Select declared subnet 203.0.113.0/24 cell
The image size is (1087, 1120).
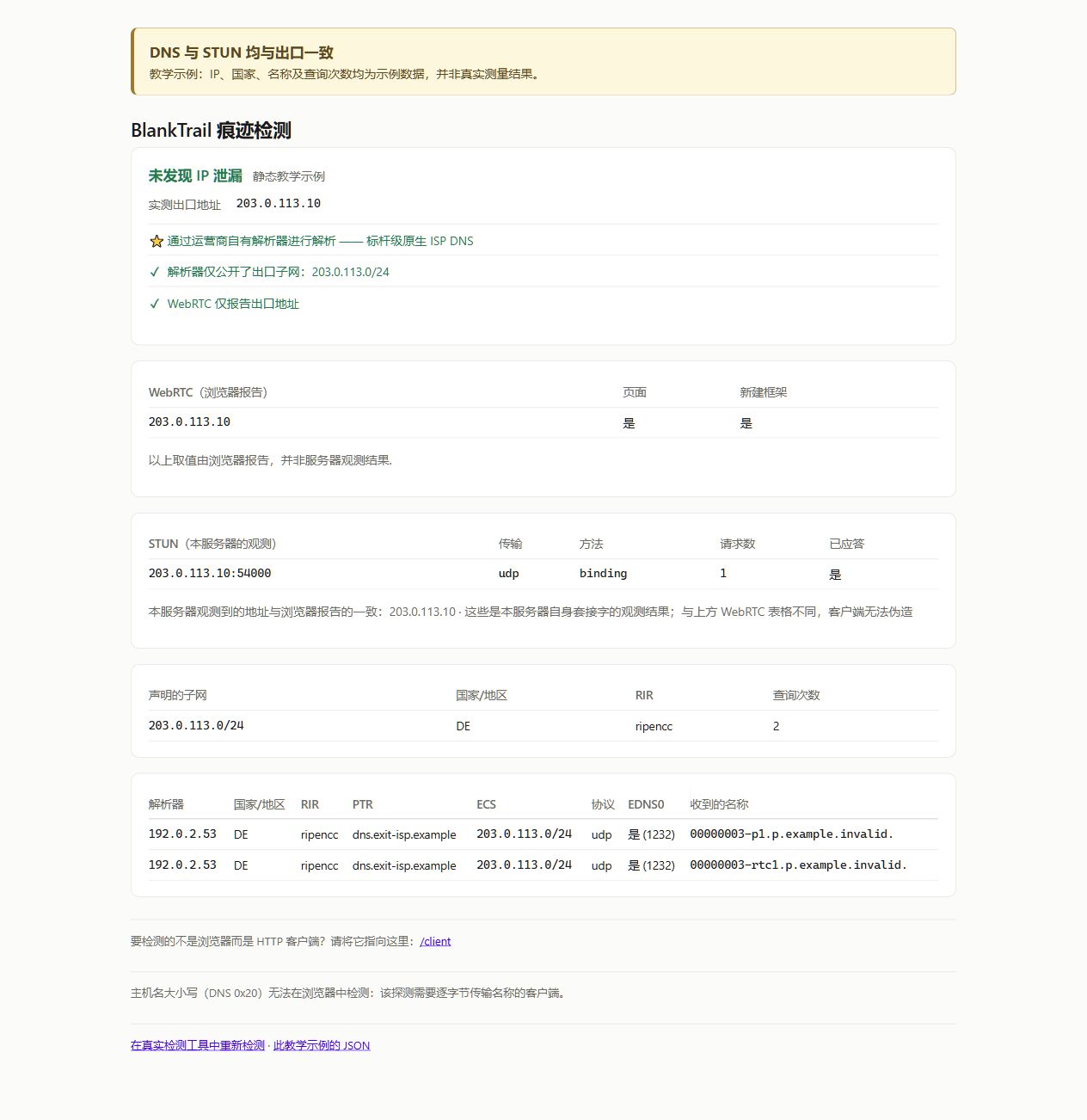[x=196, y=726]
